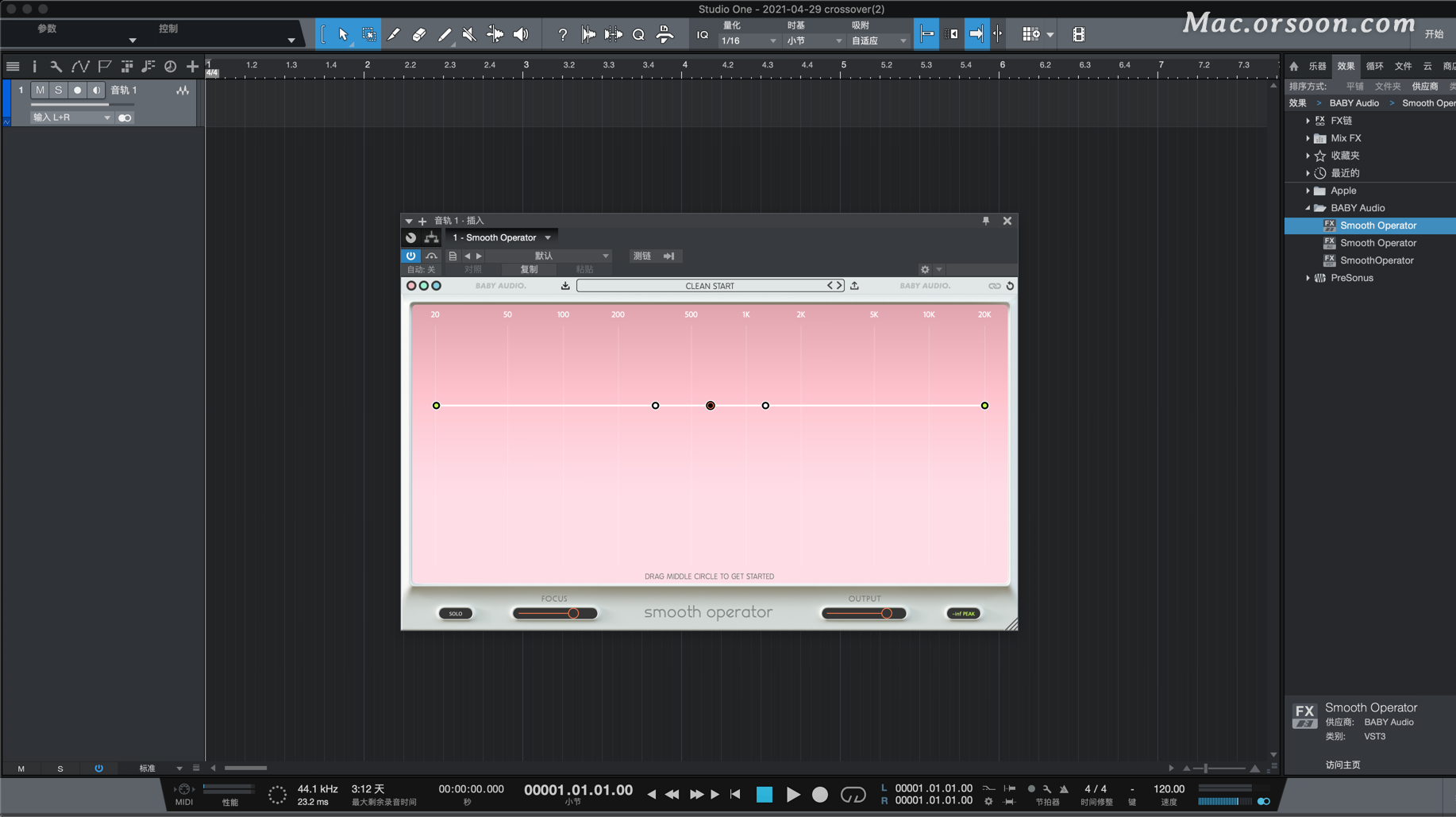This screenshot has width=1456, height=817.
Task: Toggle Loop in transport
Action: (x=853, y=794)
